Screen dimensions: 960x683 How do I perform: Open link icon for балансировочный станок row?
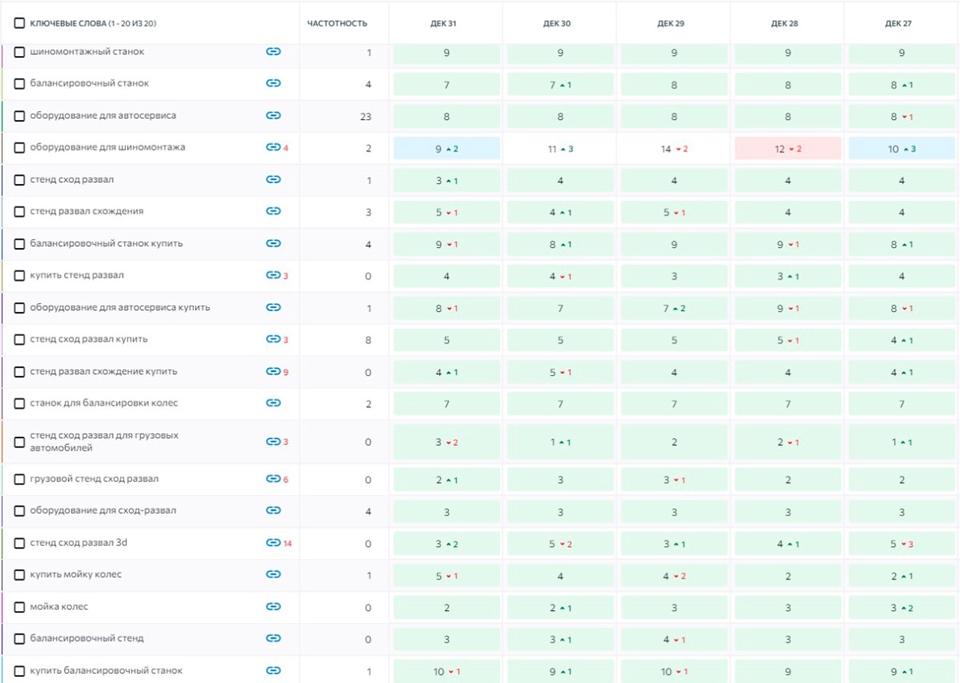coord(273,84)
